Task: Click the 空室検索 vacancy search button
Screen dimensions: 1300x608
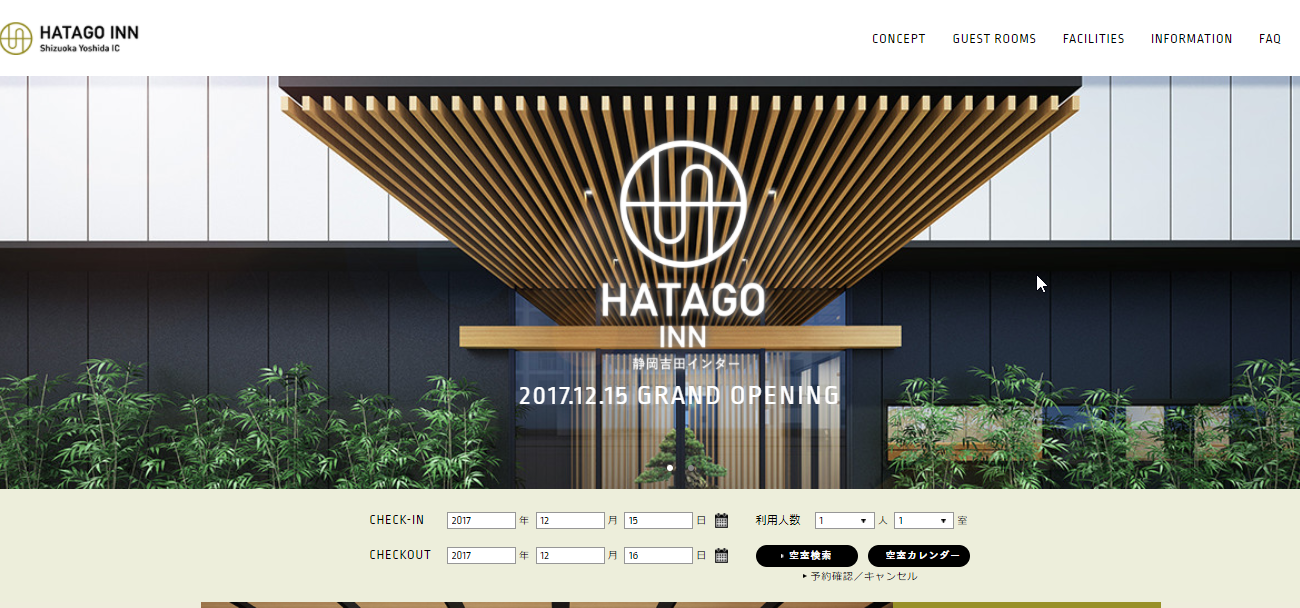Action: click(807, 556)
